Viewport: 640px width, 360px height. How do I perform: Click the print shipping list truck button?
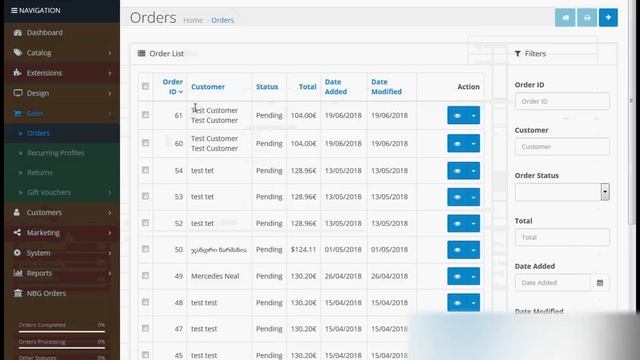tap(565, 18)
